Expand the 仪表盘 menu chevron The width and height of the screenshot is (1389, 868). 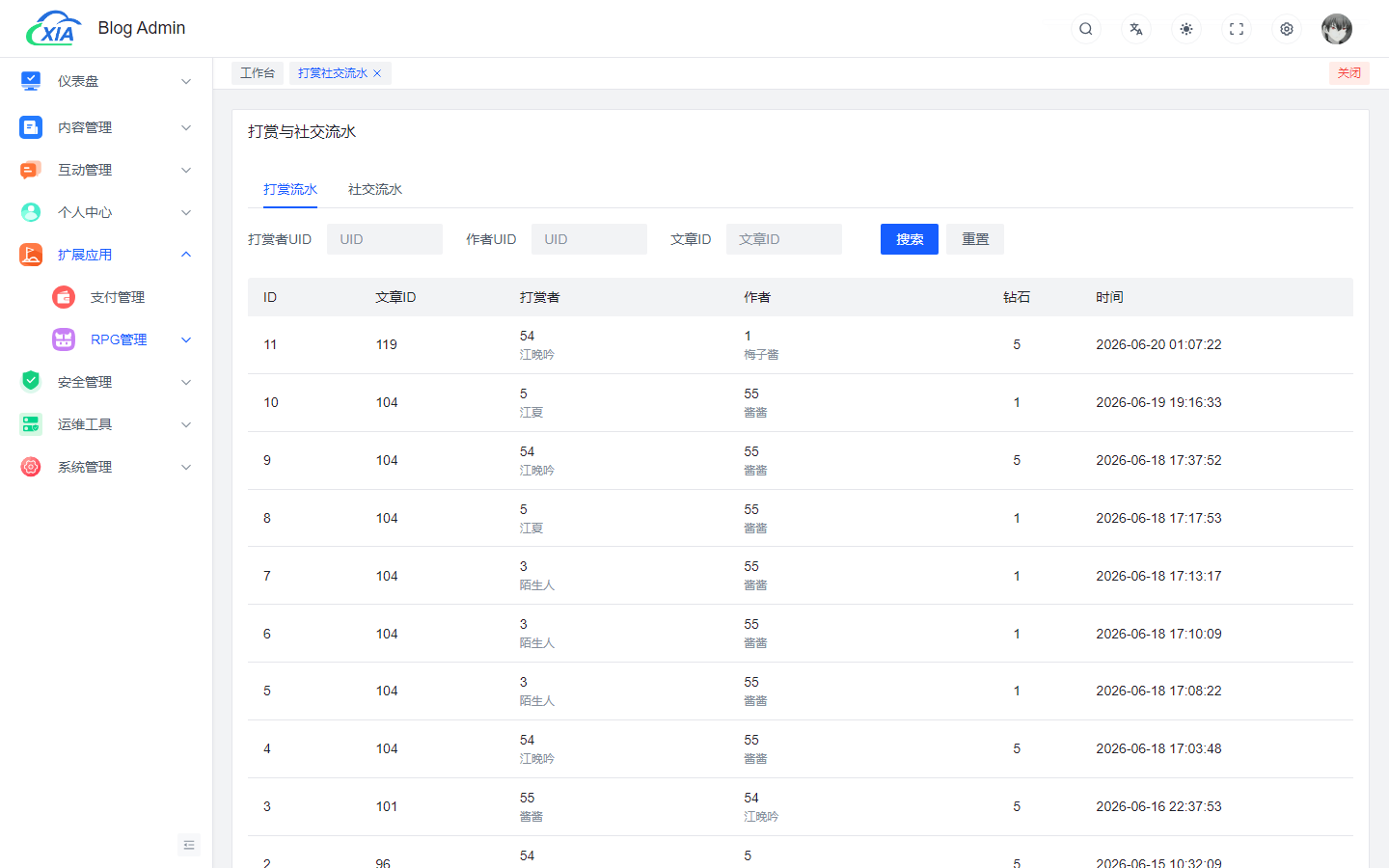click(x=186, y=82)
